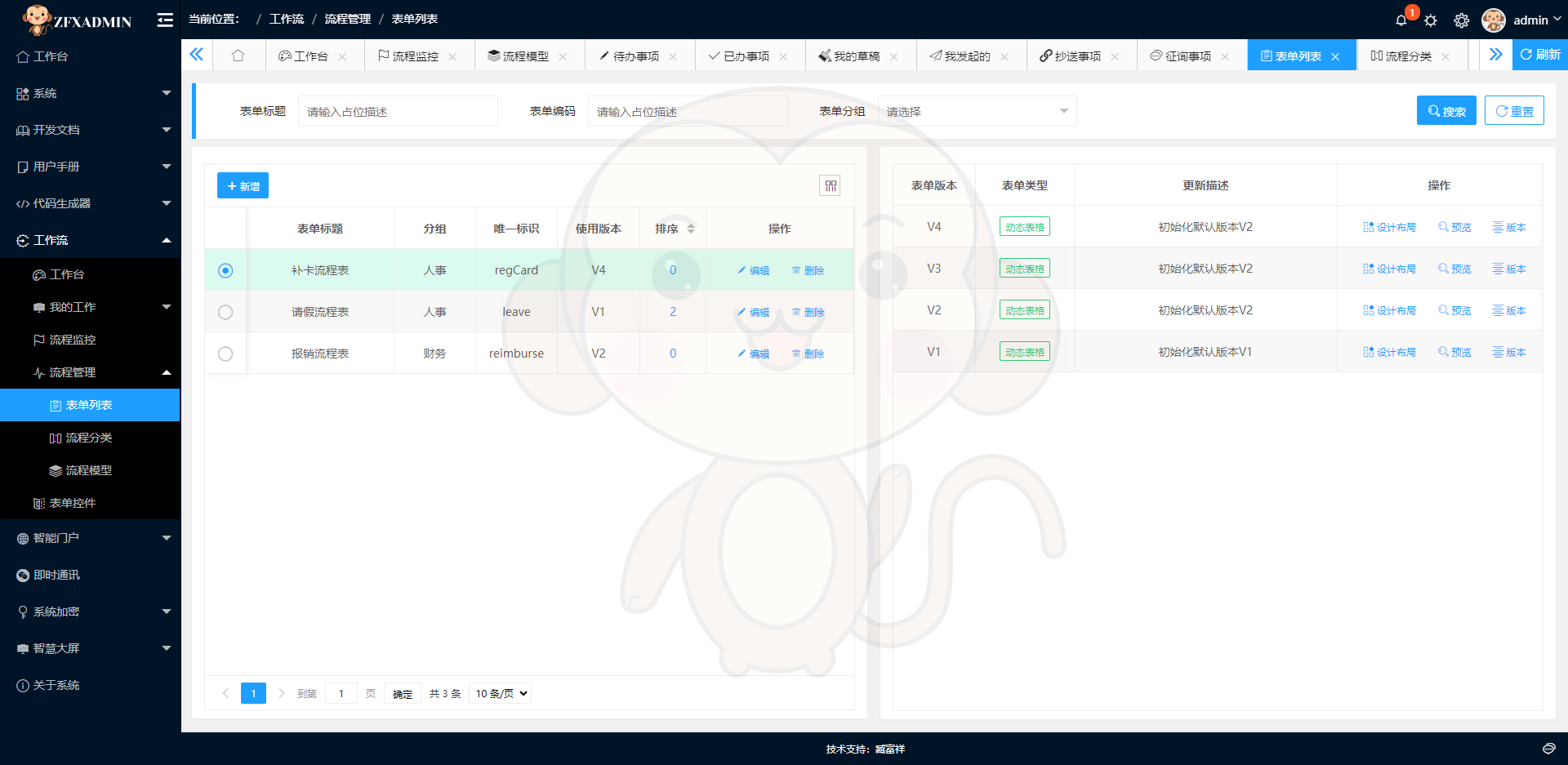The height and width of the screenshot is (765, 1568).
Task: Click the 搜索 search button
Action: [1446, 111]
